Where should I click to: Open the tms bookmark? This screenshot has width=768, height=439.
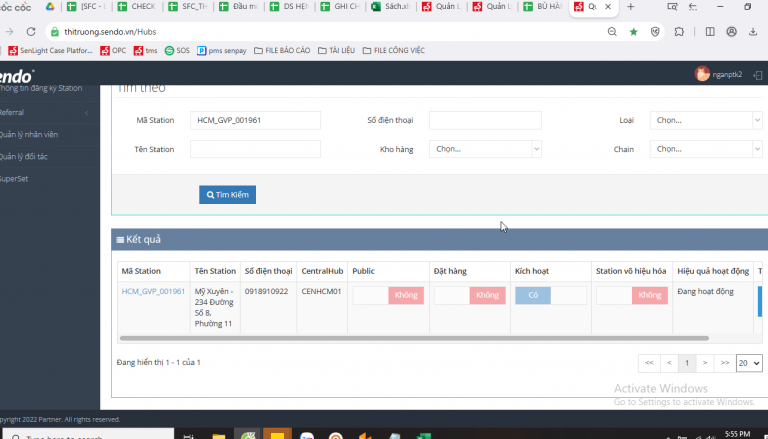click(x=145, y=50)
